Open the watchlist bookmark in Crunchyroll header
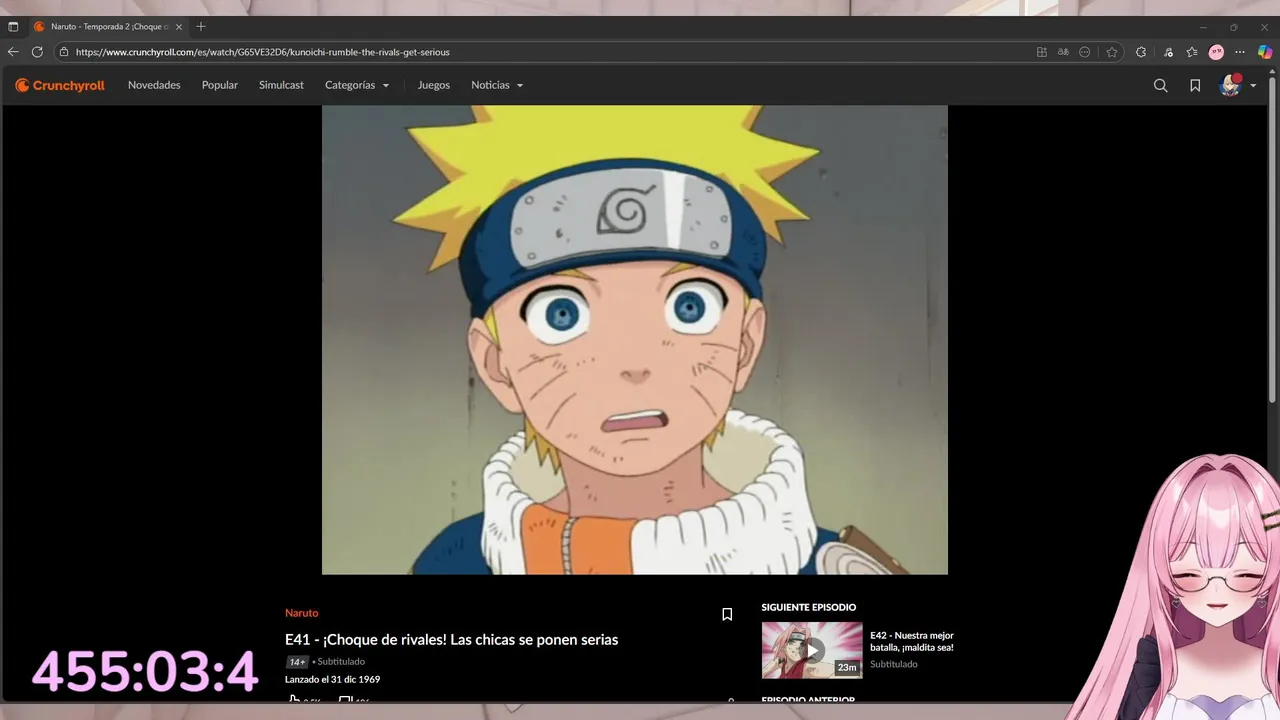The image size is (1280, 720). (1195, 85)
